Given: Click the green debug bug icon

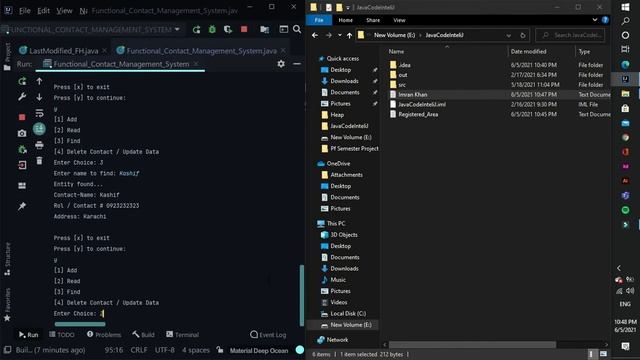Looking at the screenshot, I should [212, 29].
